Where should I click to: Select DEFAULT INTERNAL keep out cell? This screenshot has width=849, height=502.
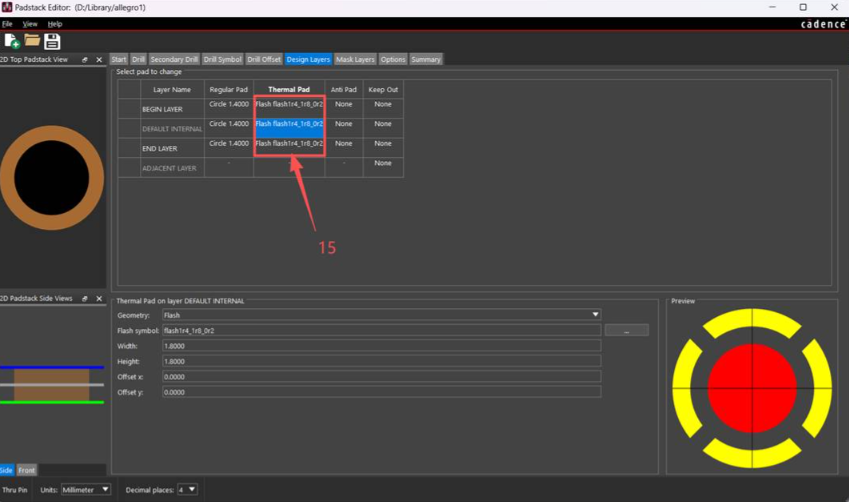[x=383, y=128]
